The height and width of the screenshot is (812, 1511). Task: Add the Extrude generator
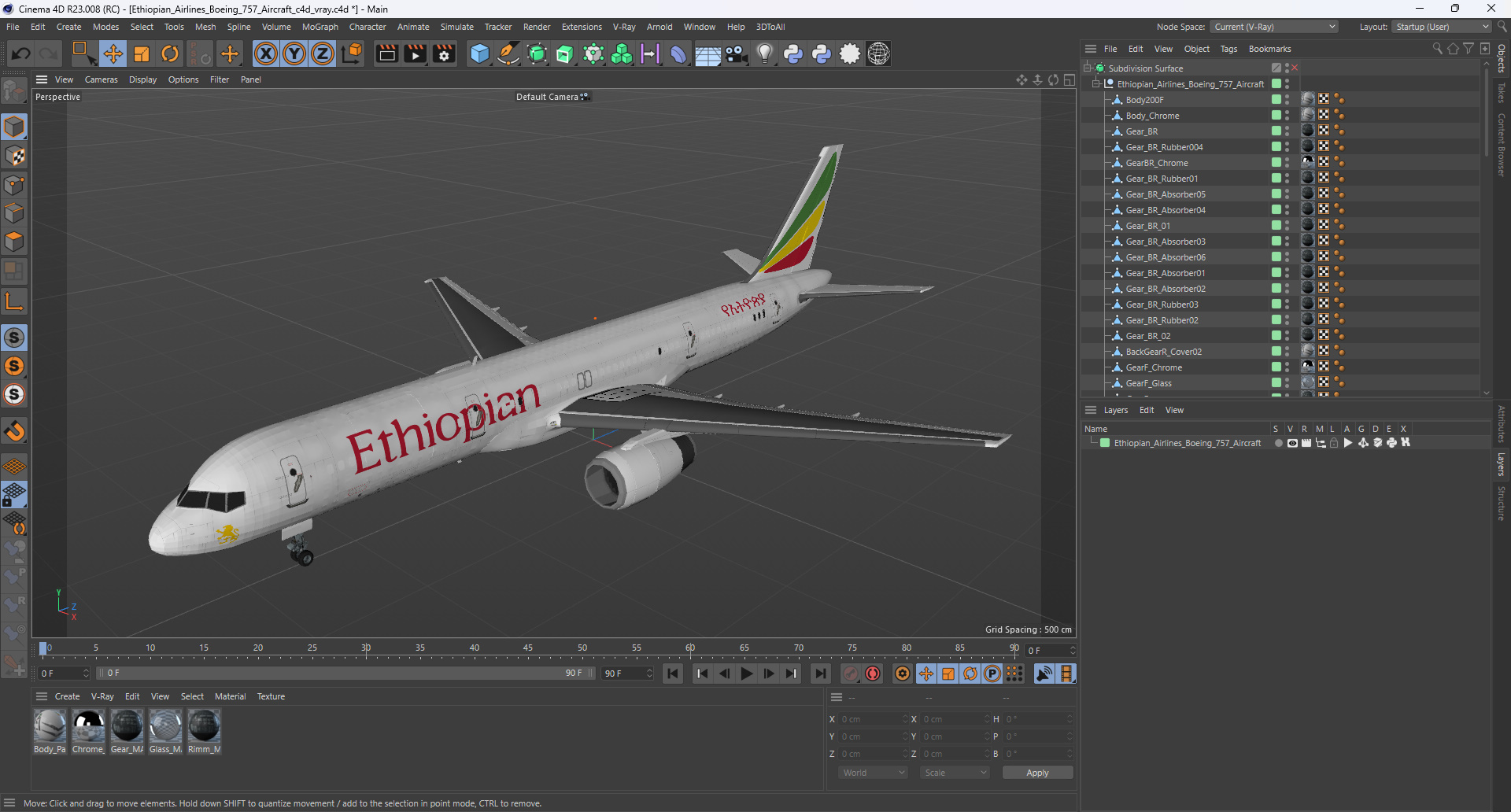[x=565, y=54]
